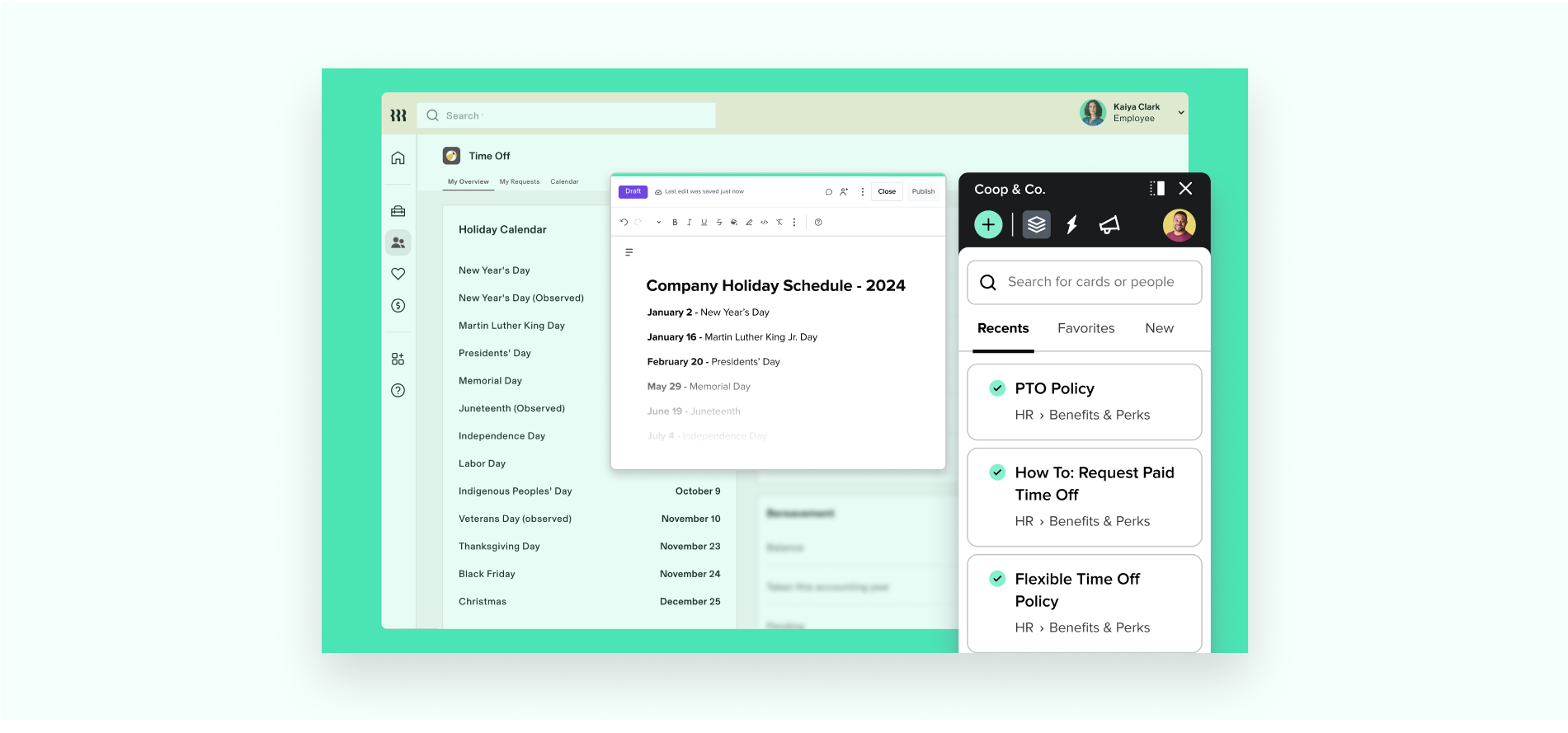Click the plus create-card button in Coop panel

[988, 224]
